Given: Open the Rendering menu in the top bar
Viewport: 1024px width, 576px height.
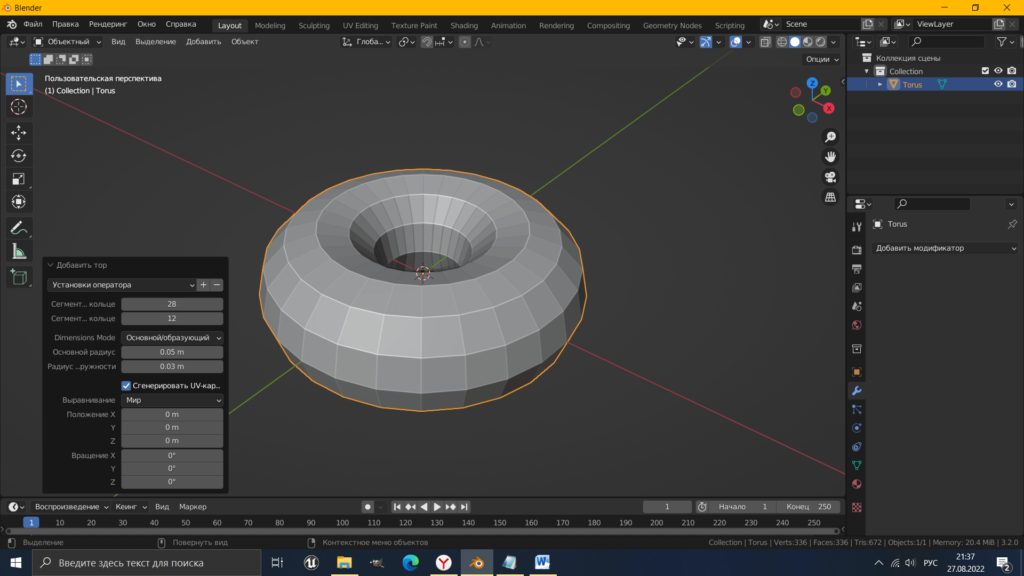Looking at the screenshot, I should pyautogui.click(x=108, y=23).
